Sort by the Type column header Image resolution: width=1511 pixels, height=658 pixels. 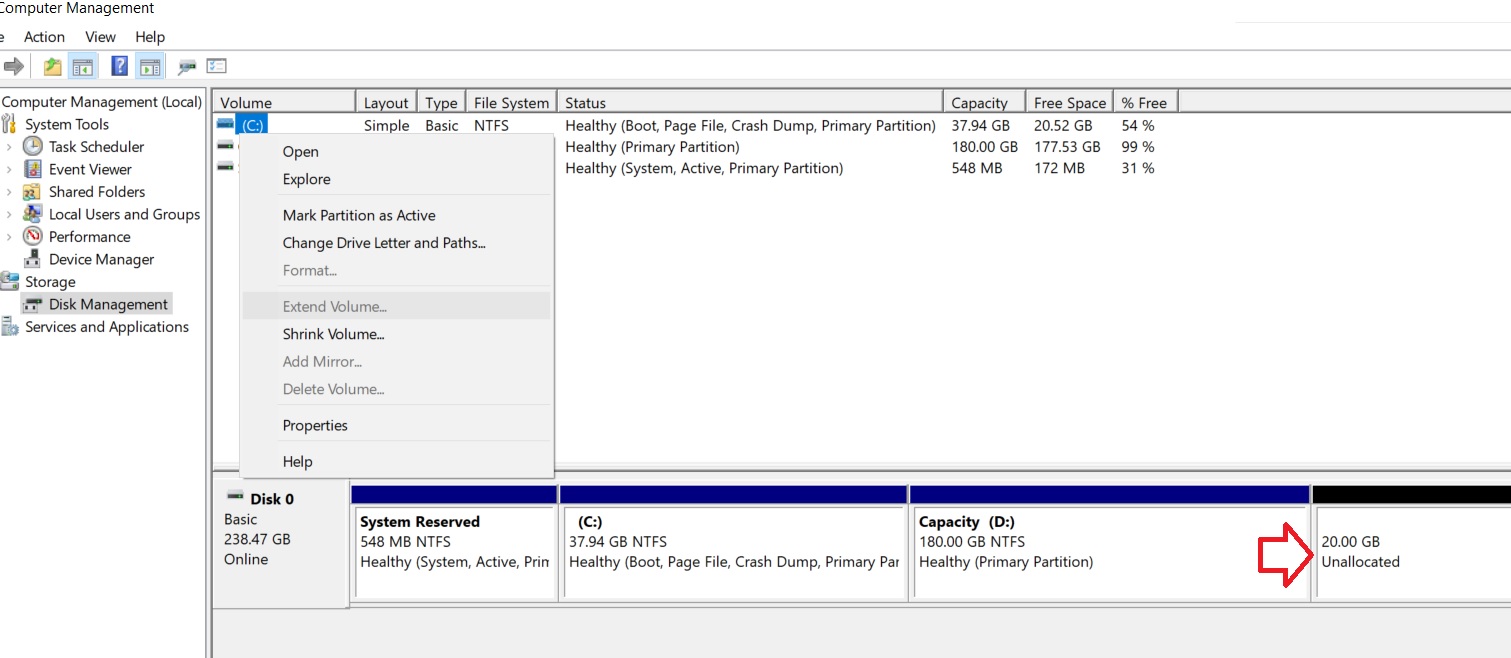(441, 102)
